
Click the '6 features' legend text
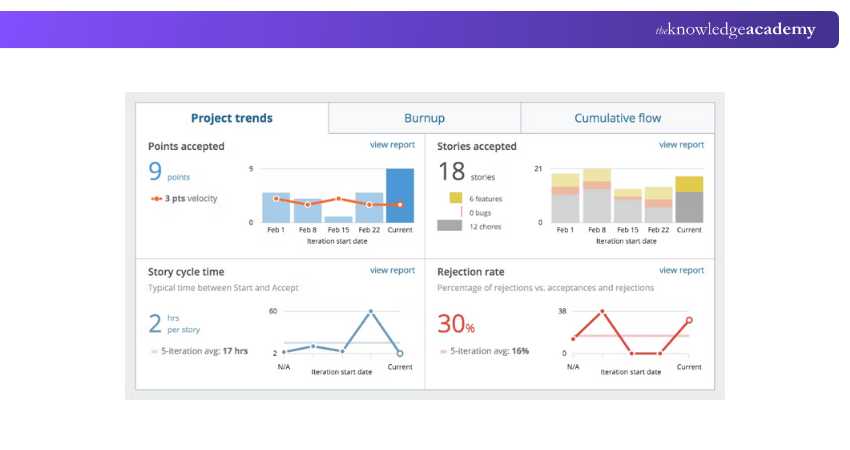click(486, 199)
